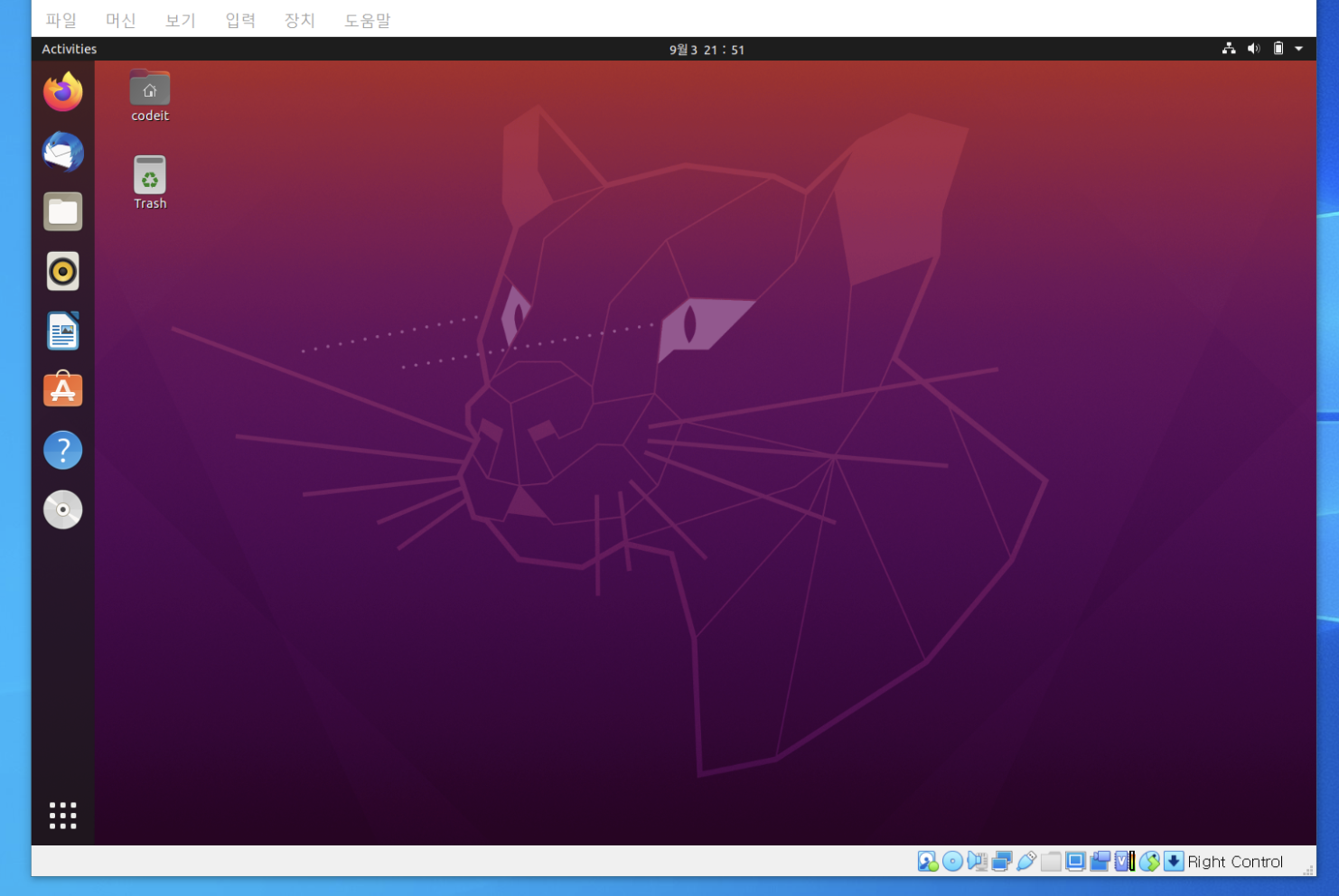Click the network status icon in top bar
Viewport: 1339px width, 896px height.
(x=1229, y=49)
